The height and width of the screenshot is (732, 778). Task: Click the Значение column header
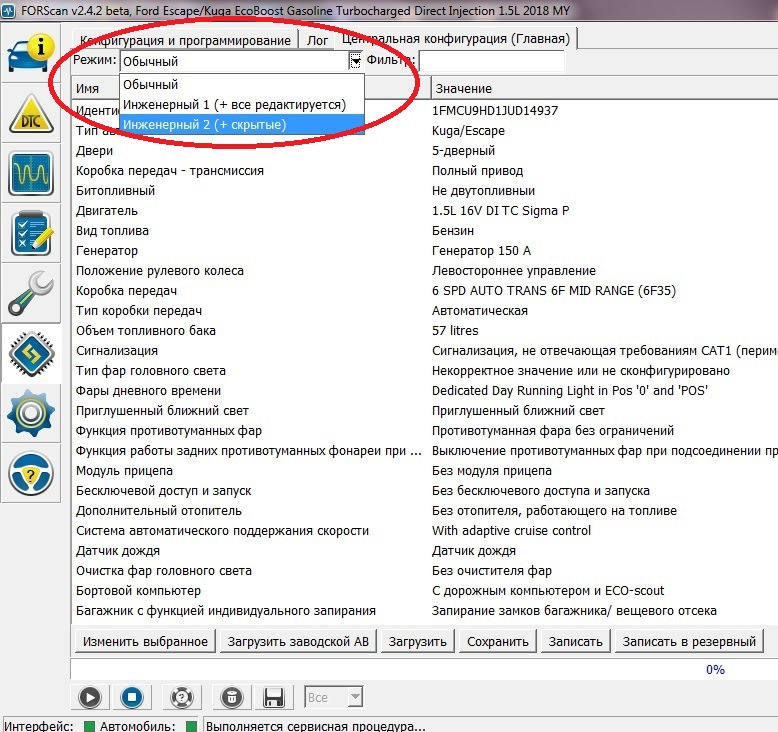click(x=604, y=88)
